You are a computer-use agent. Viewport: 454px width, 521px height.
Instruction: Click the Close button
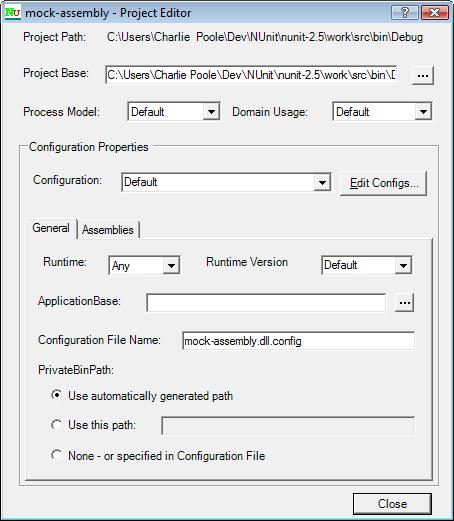[x=392, y=504]
